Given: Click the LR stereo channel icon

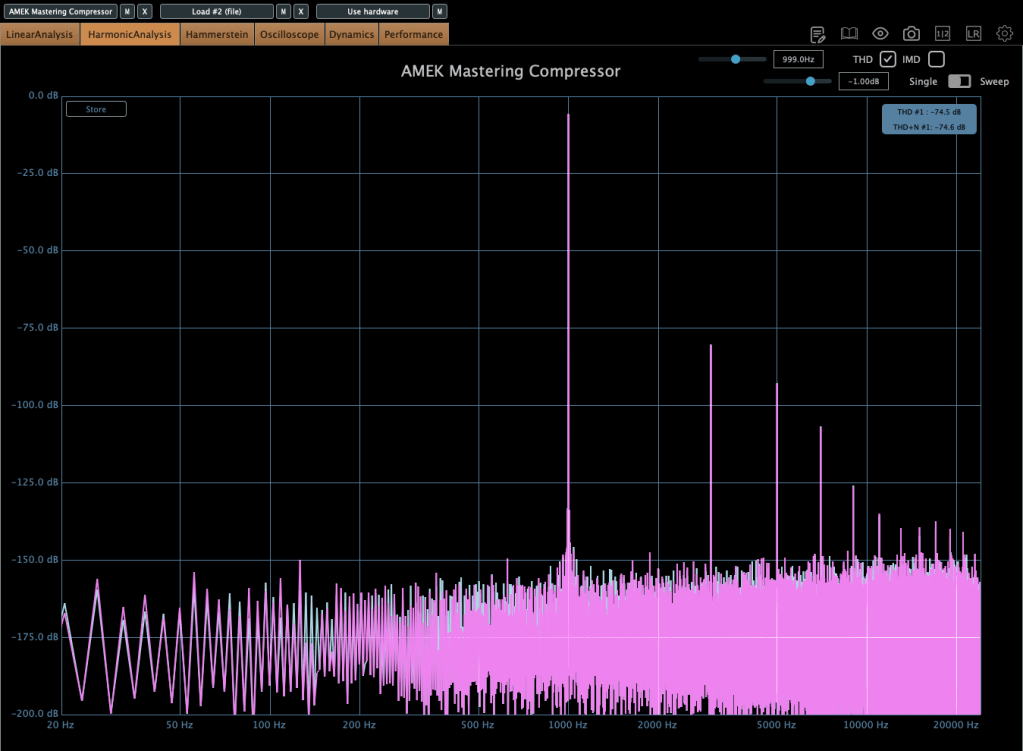Looking at the screenshot, I should [x=973, y=34].
